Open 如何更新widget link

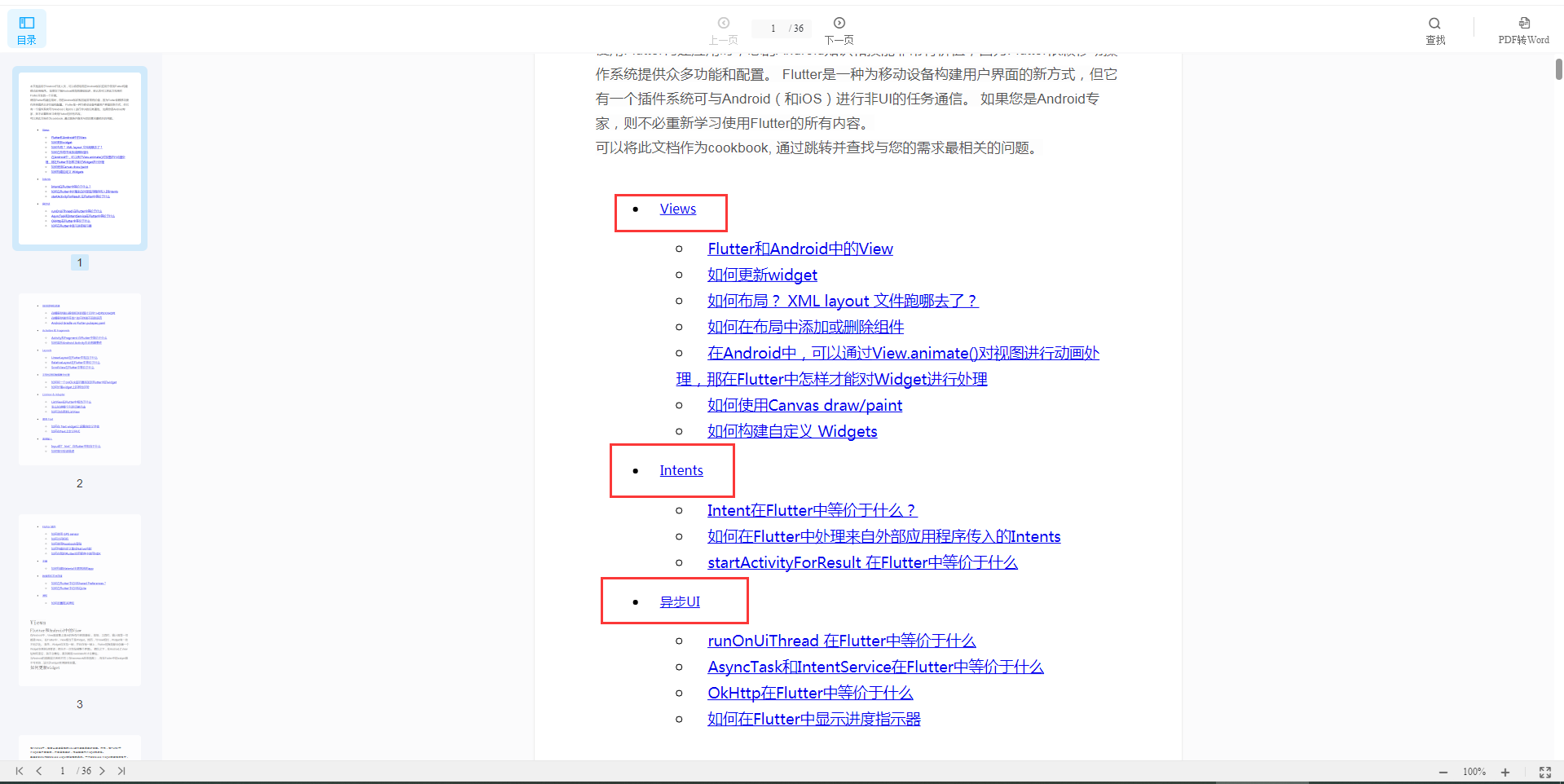pyautogui.click(x=762, y=275)
